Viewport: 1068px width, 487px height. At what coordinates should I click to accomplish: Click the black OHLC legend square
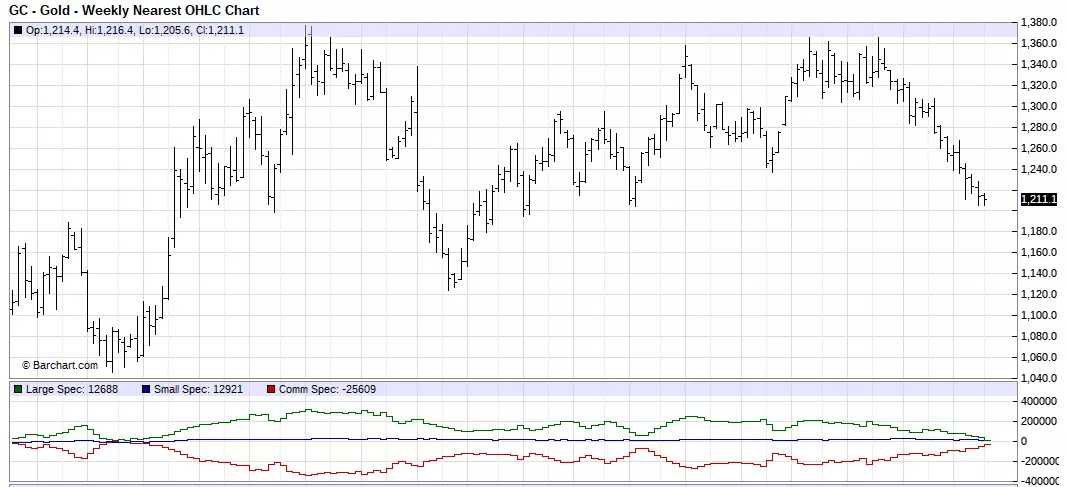pyautogui.click(x=18, y=30)
